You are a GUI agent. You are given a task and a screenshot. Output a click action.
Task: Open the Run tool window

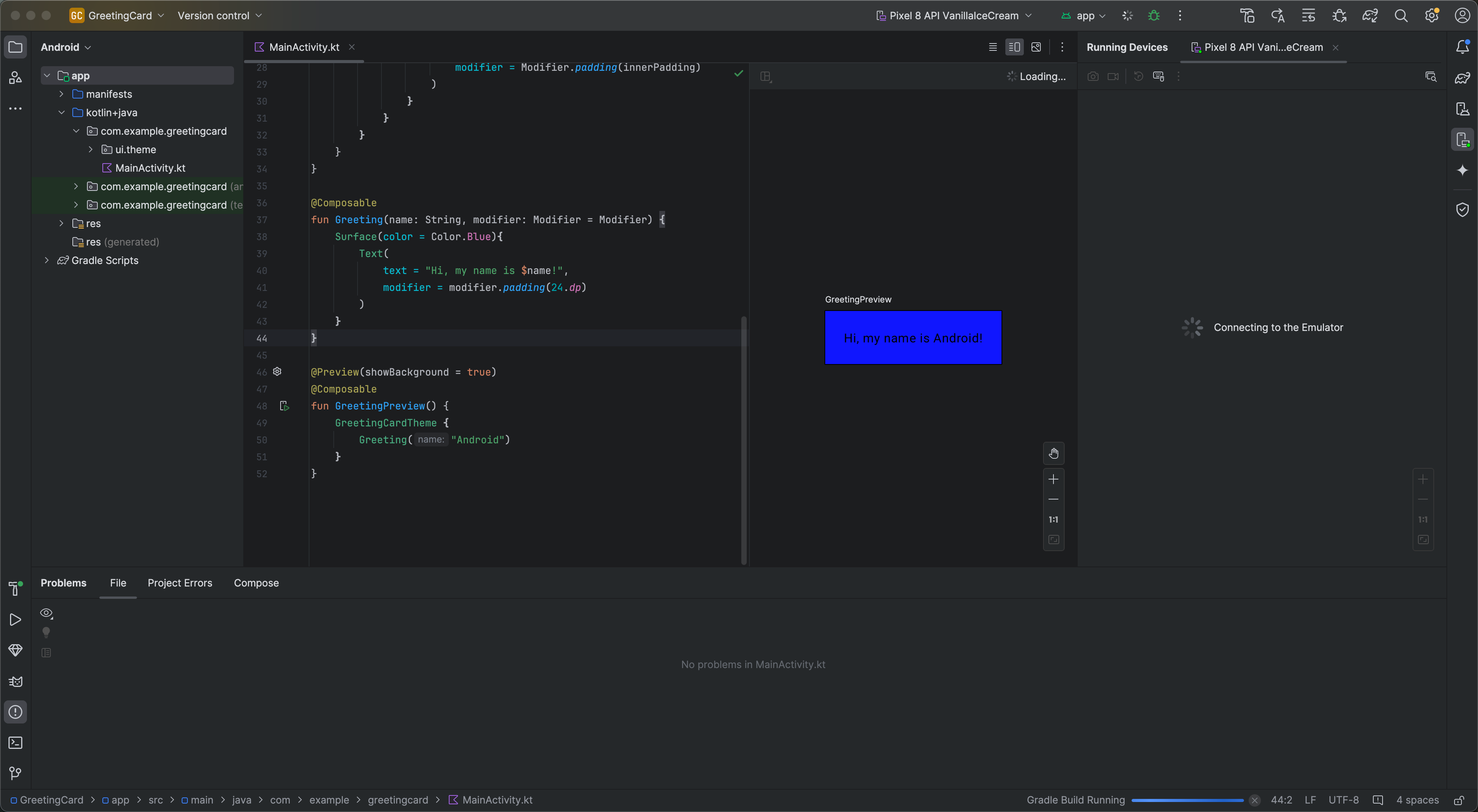click(15, 620)
